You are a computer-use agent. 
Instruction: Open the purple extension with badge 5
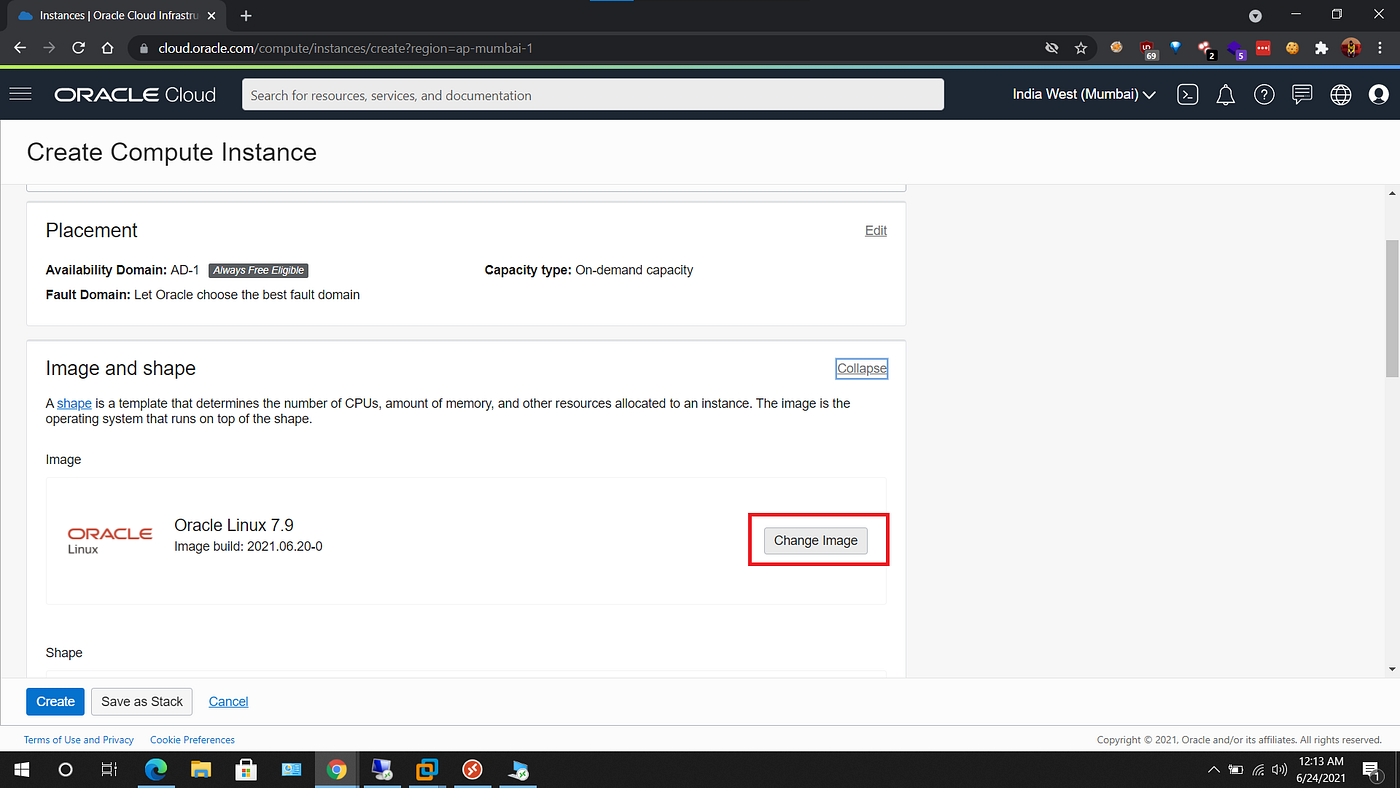point(1236,49)
